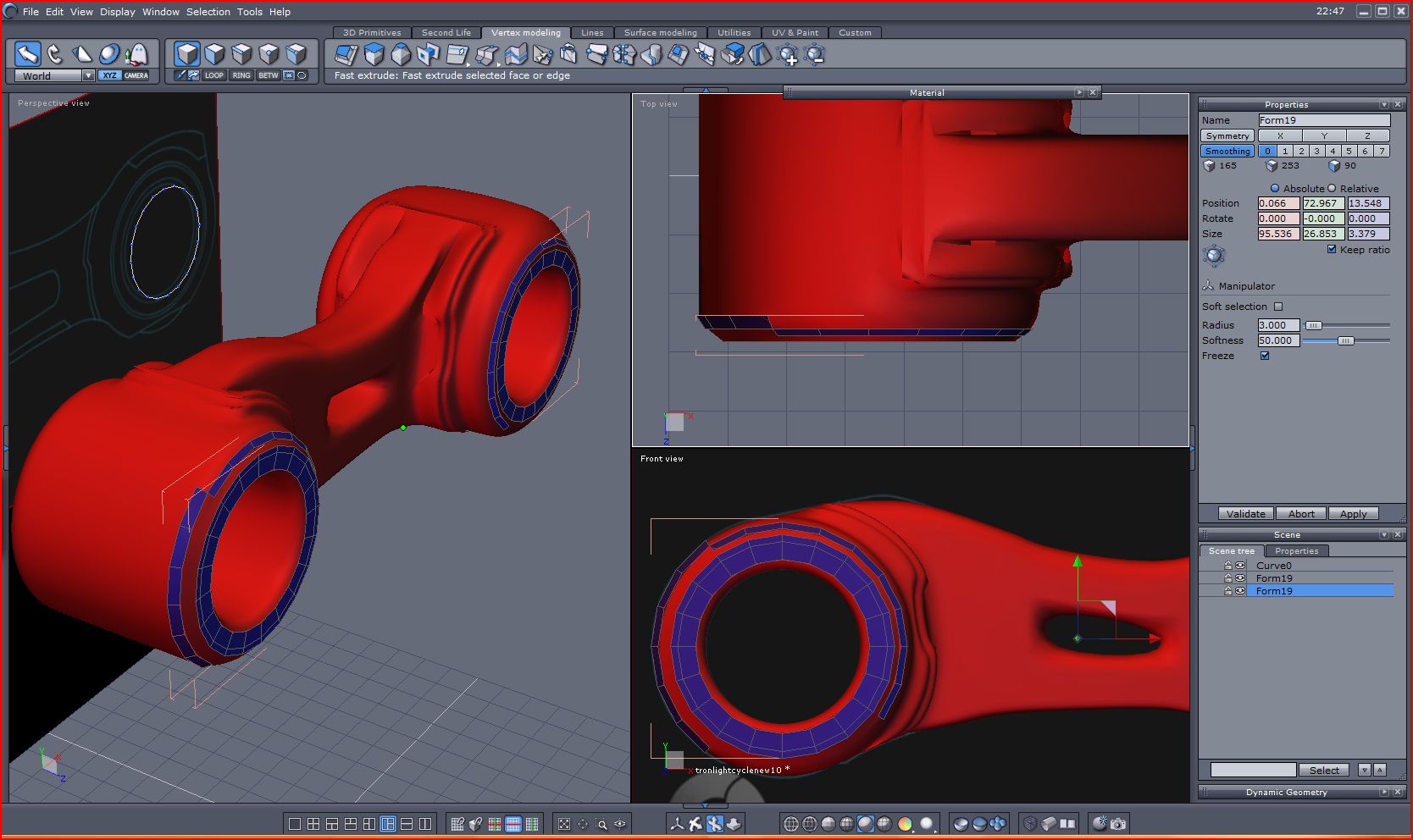Click the magnifier zoom icon in bottom bar
The width and height of the screenshot is (1413, 840).
[601, 824]
